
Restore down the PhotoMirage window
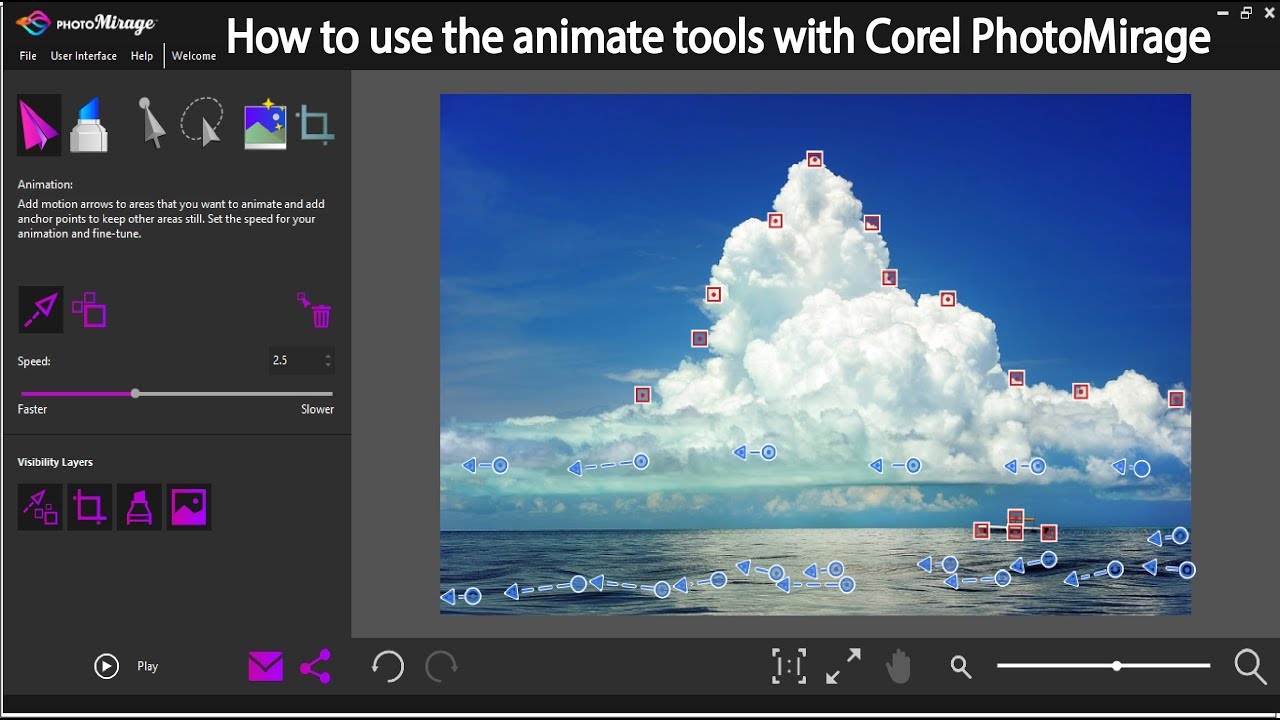tap(1246, 13)
